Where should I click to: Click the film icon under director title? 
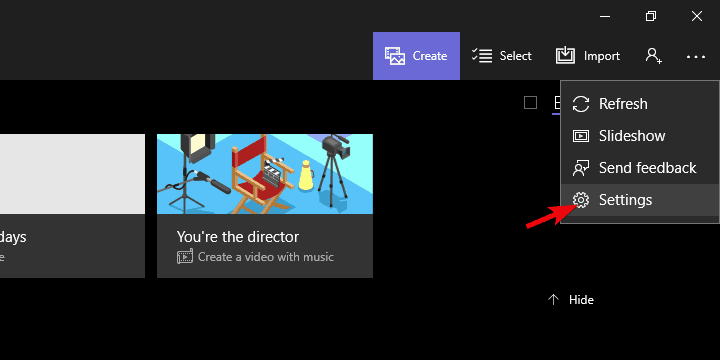(x=185, y=257)
